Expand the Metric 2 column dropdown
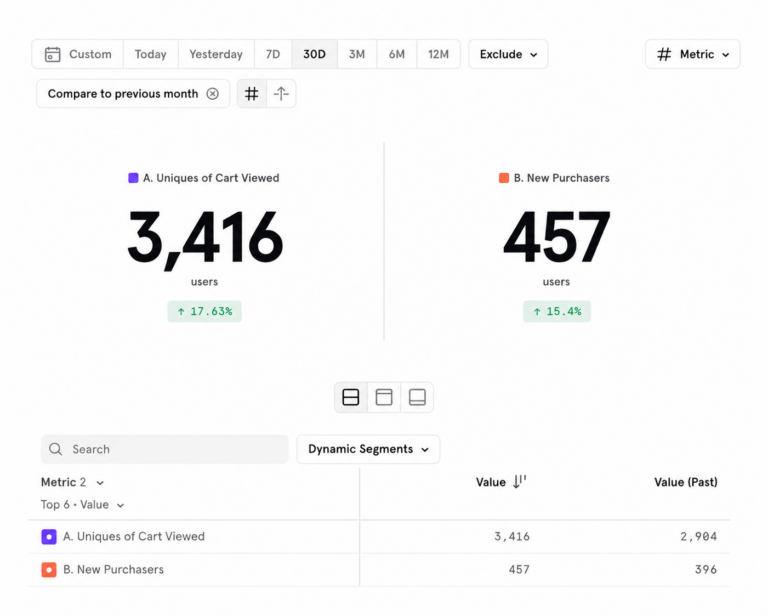This screenshot has width=768, height=616. tap(72, 482)
